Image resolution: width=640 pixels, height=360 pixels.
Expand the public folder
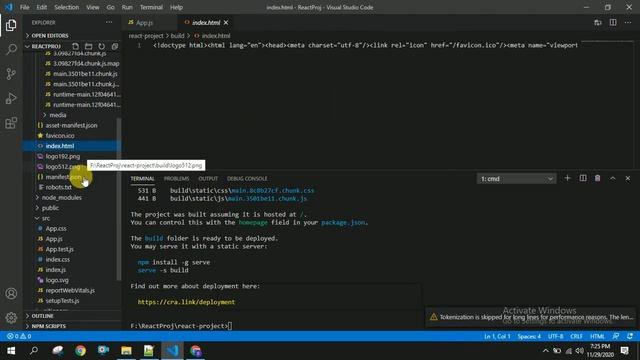pyautogui.click(x=50, y=208)
